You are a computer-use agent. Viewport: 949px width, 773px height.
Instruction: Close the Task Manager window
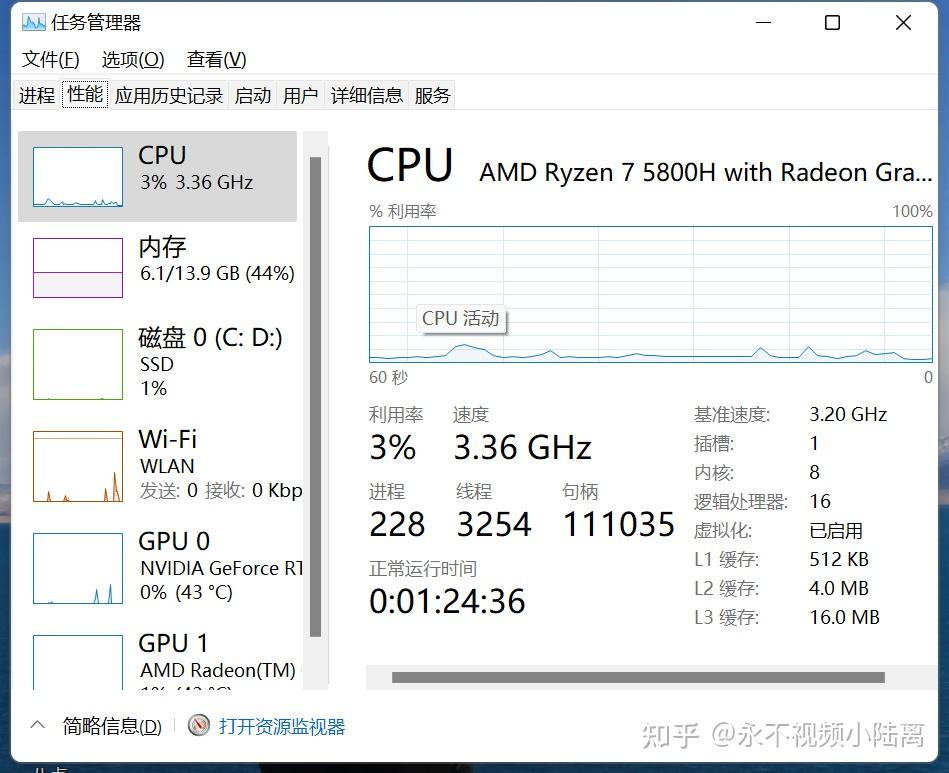903,23
